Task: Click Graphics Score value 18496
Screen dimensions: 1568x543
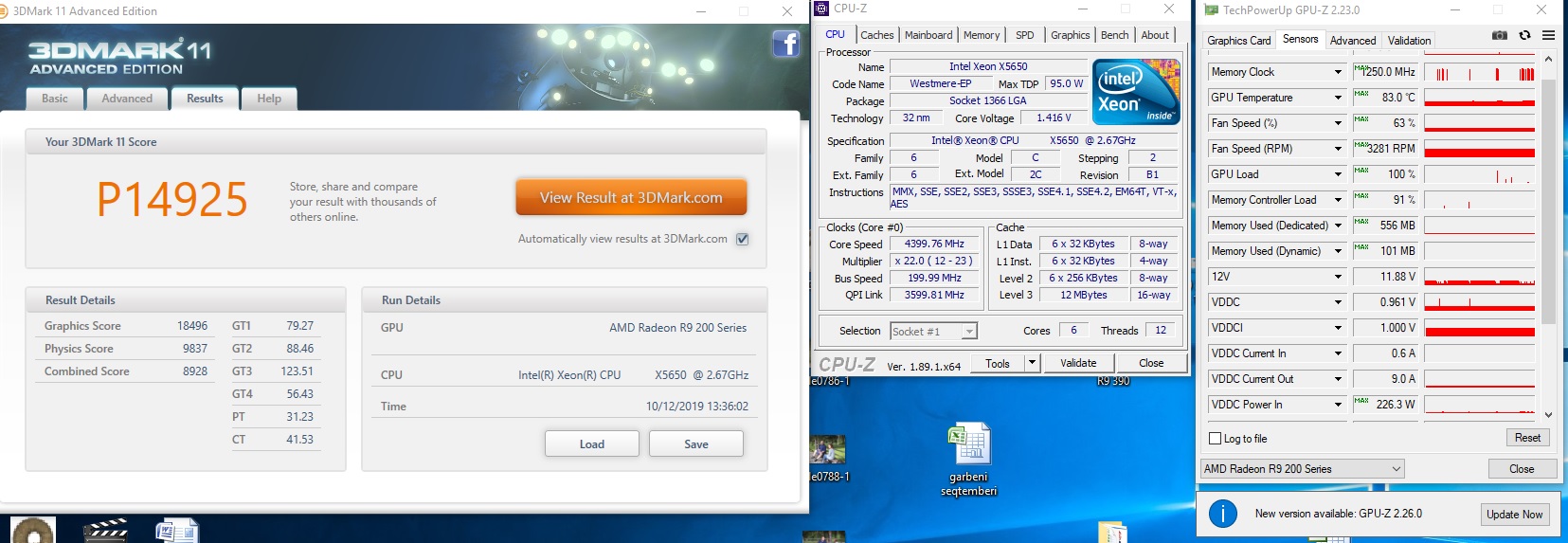Action: (192, 326)
